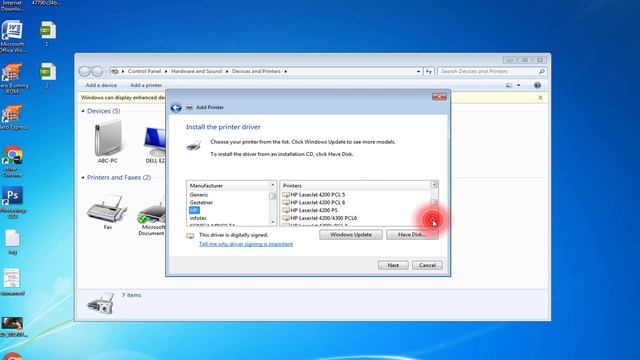The height and width of the screenshot is (360, 640).
Task: Click Control Panel breadcrumb
Action: click(x=144, y=71)
